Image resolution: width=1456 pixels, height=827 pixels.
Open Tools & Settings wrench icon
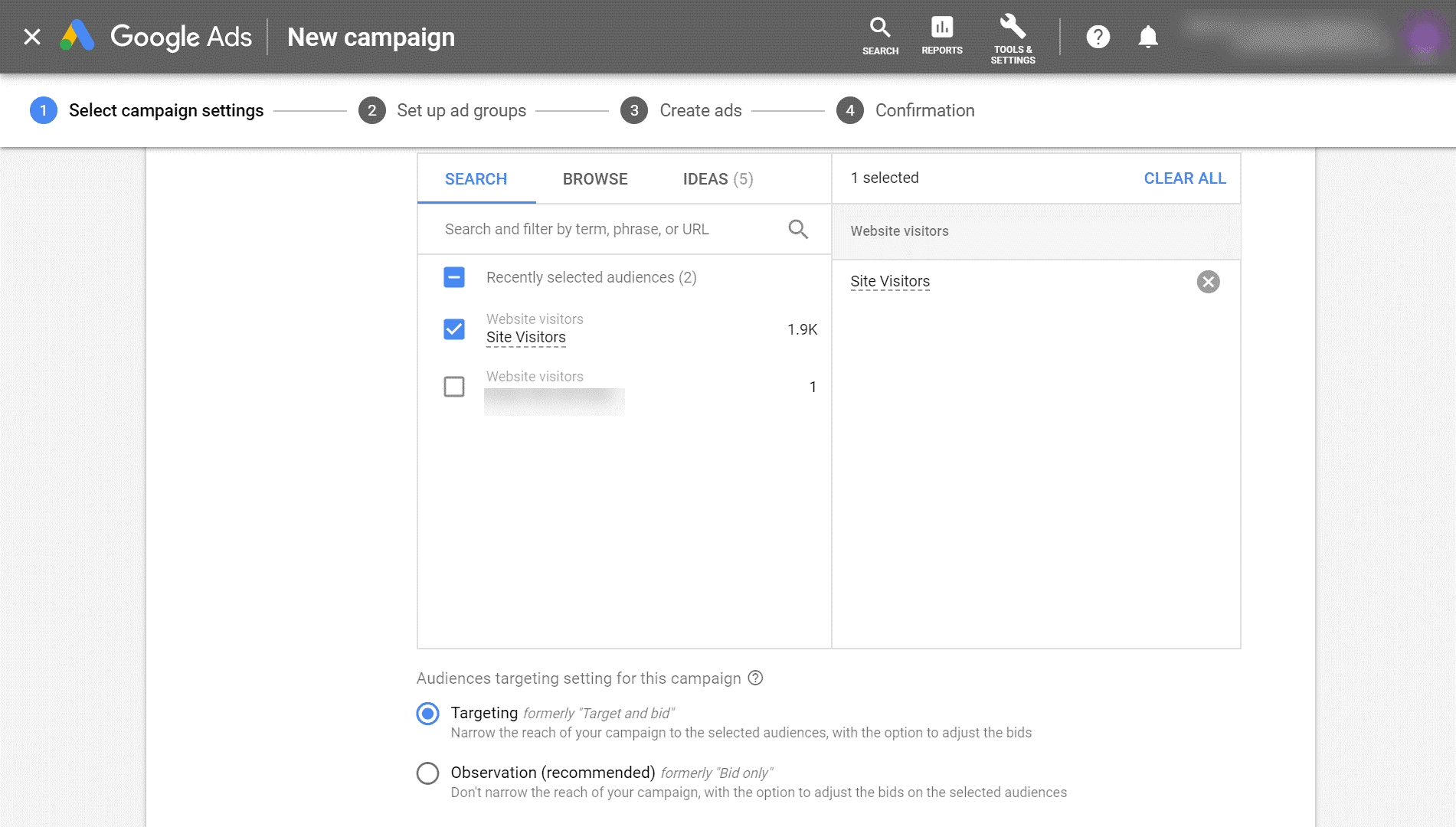click(1013, 38)
